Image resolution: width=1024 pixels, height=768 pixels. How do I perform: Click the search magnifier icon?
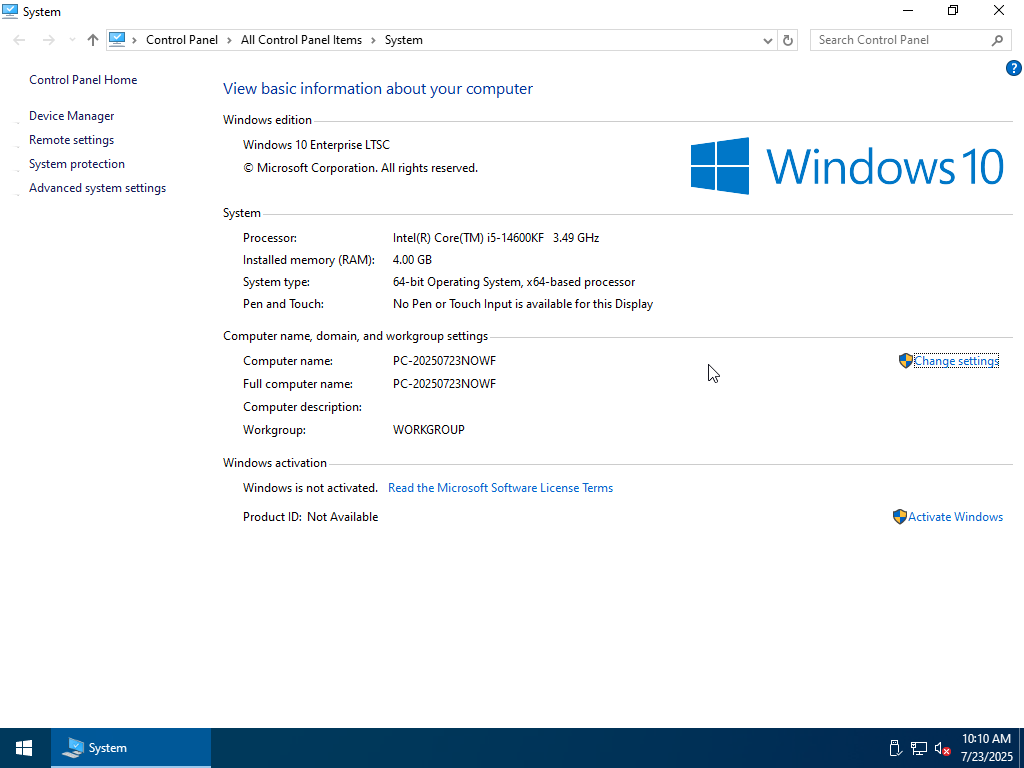(x=997, y=40)
